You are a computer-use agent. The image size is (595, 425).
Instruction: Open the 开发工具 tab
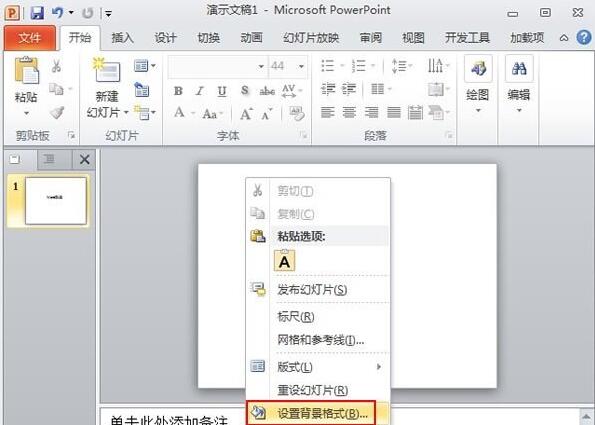click(x=467, y=38)
